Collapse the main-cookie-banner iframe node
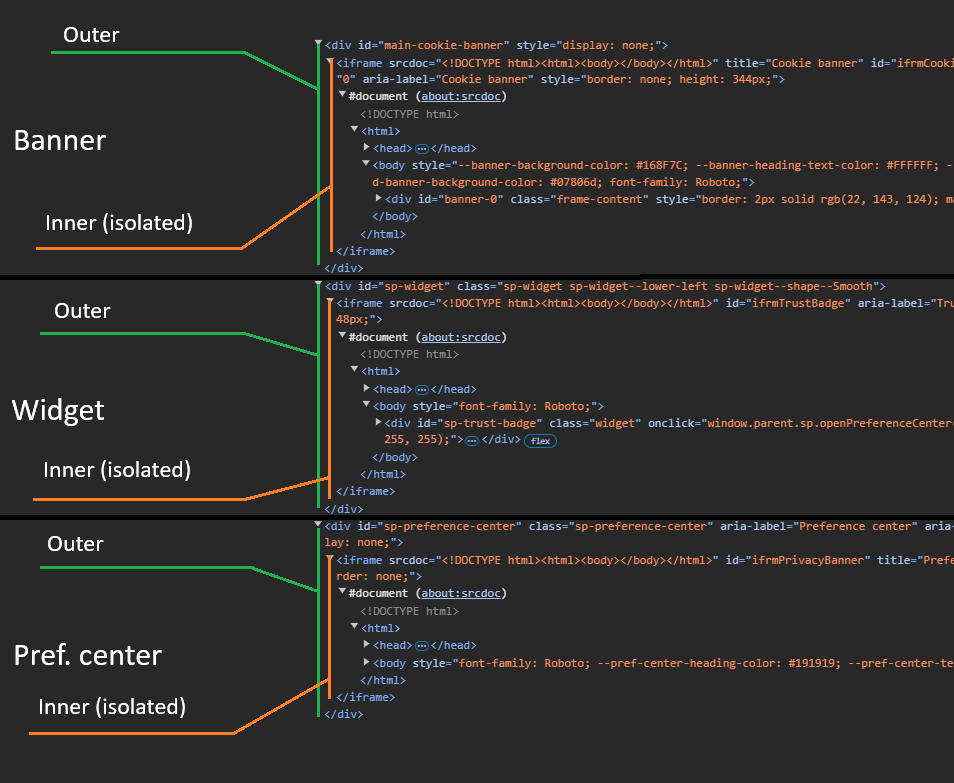 coord(329,61)
